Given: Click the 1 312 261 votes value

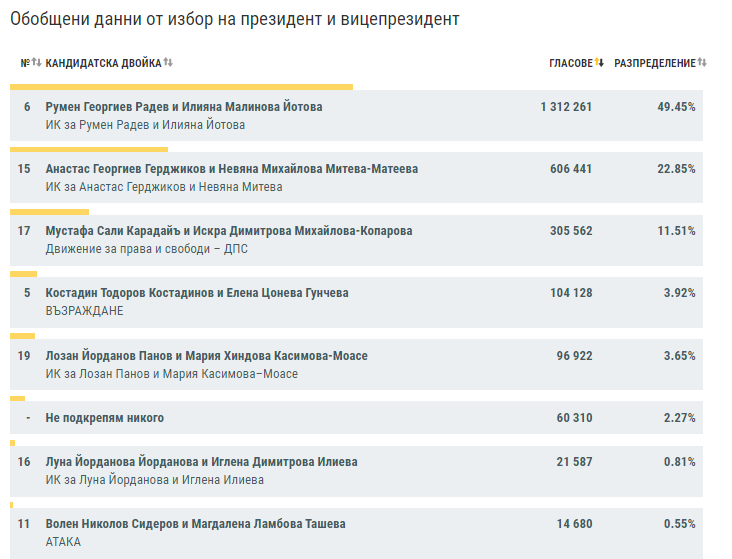Looking at the screenshot, I should click(566, 107).
